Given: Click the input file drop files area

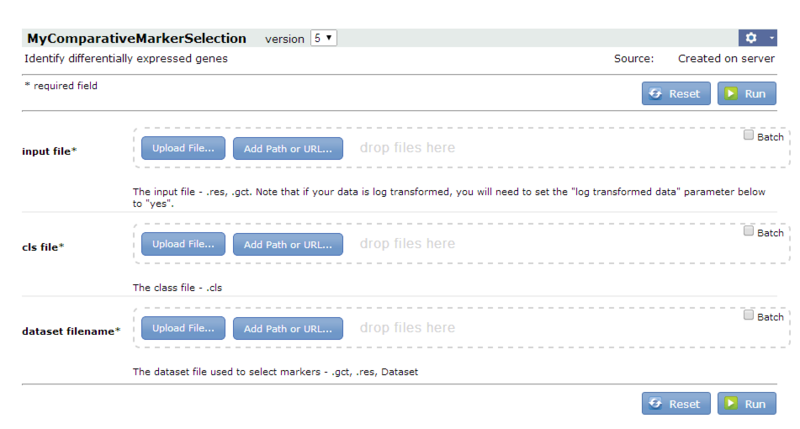Looking at the screenshot, I should (461, 148).
